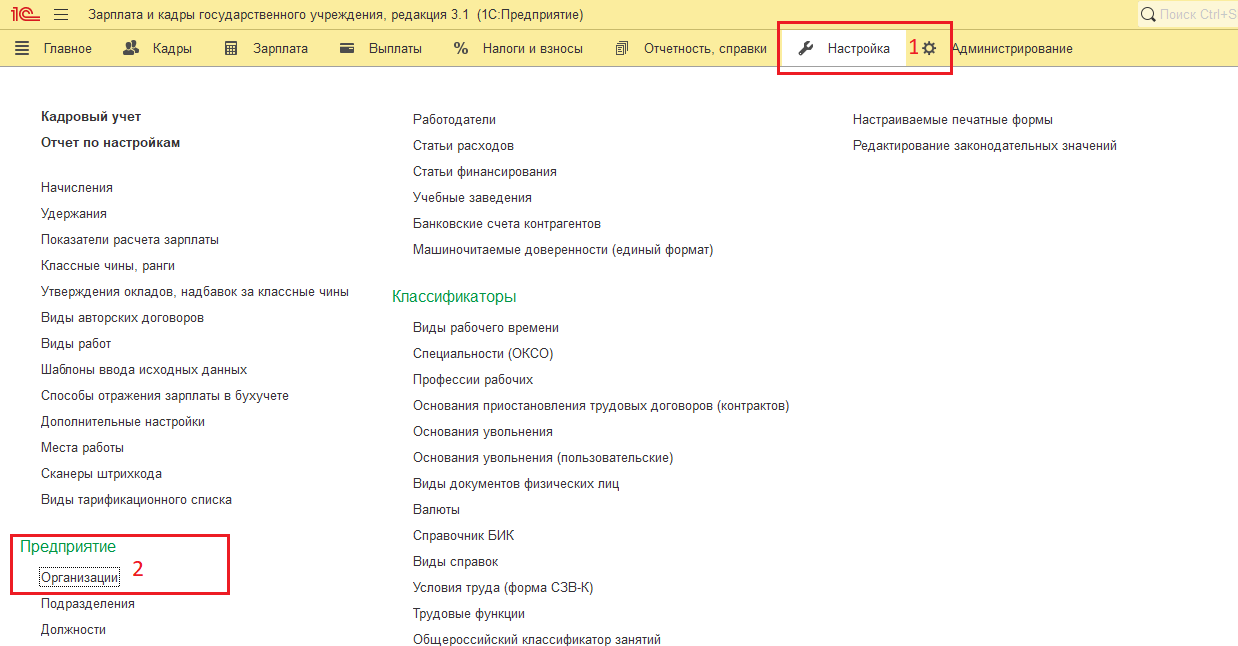Image resolution: width=1238 pixels, height=646 pixels.
Task: Open the Администрирование section
Action: coord(1012,48)
